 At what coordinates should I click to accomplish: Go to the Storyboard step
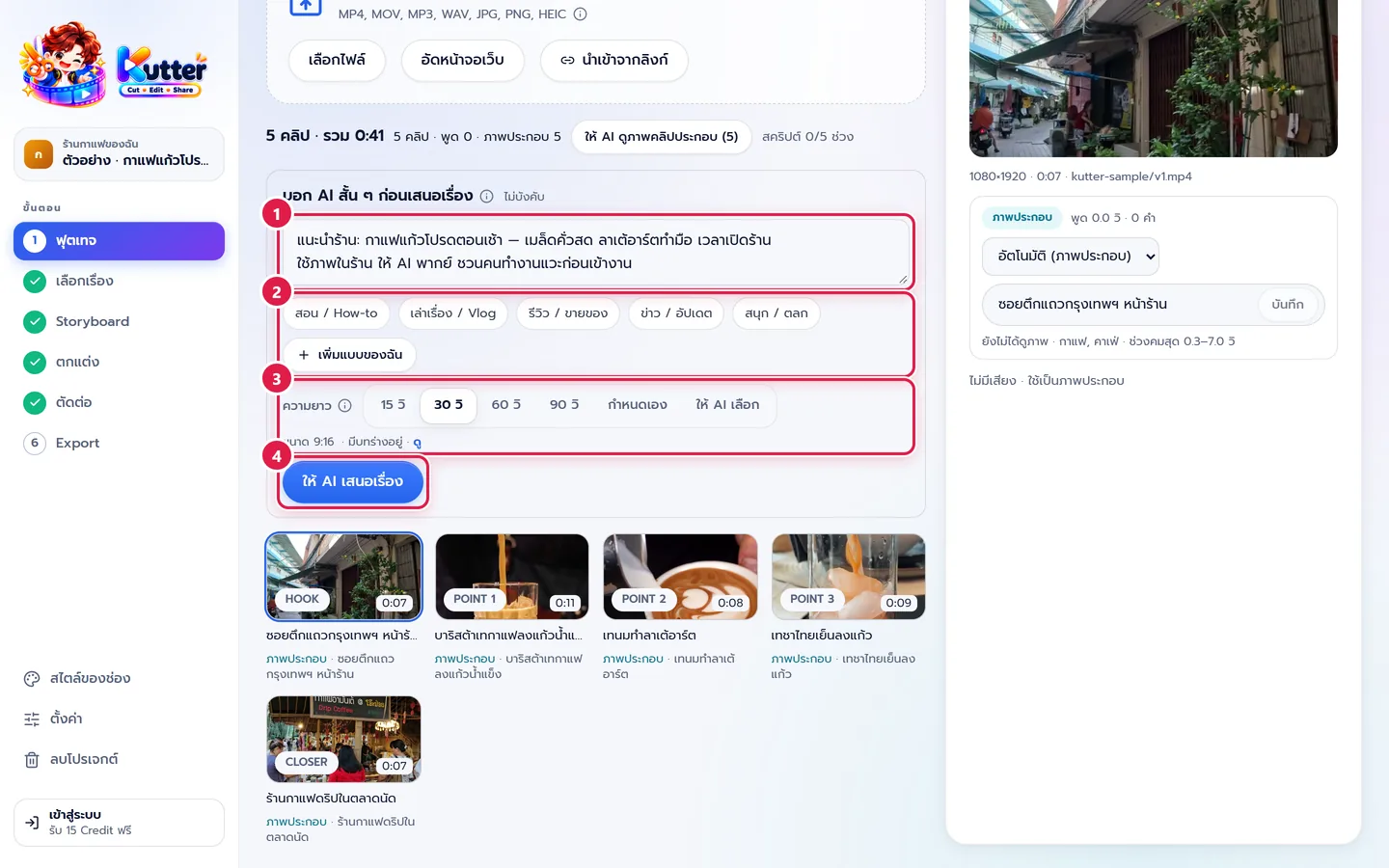(119, 322)
